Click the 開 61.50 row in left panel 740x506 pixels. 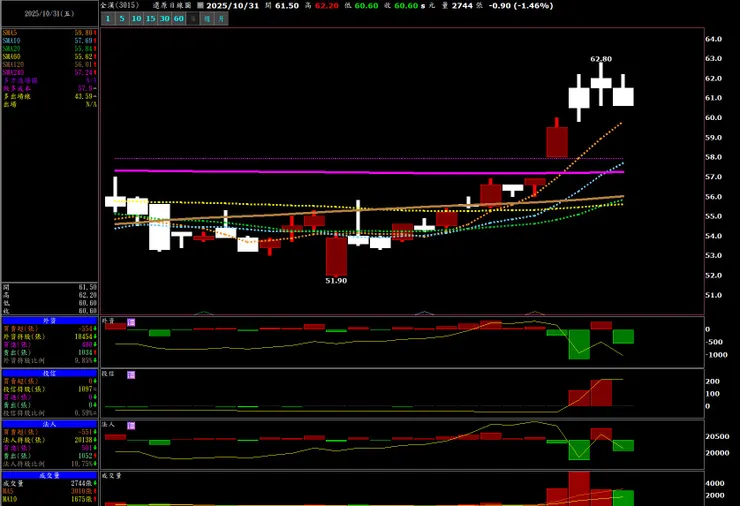point(50,287)
